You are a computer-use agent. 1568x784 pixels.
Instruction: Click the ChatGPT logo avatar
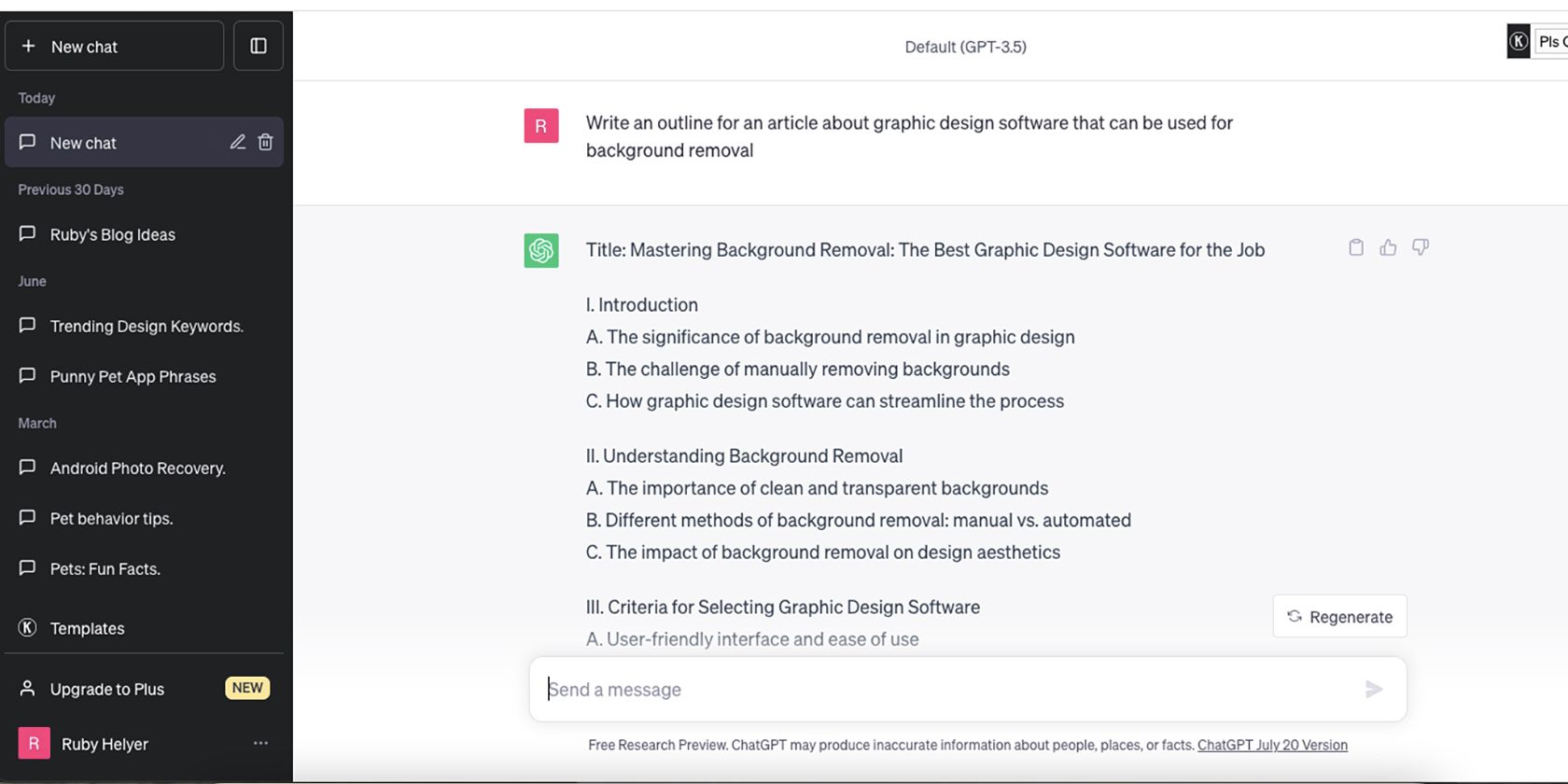[x=541, y=250]
